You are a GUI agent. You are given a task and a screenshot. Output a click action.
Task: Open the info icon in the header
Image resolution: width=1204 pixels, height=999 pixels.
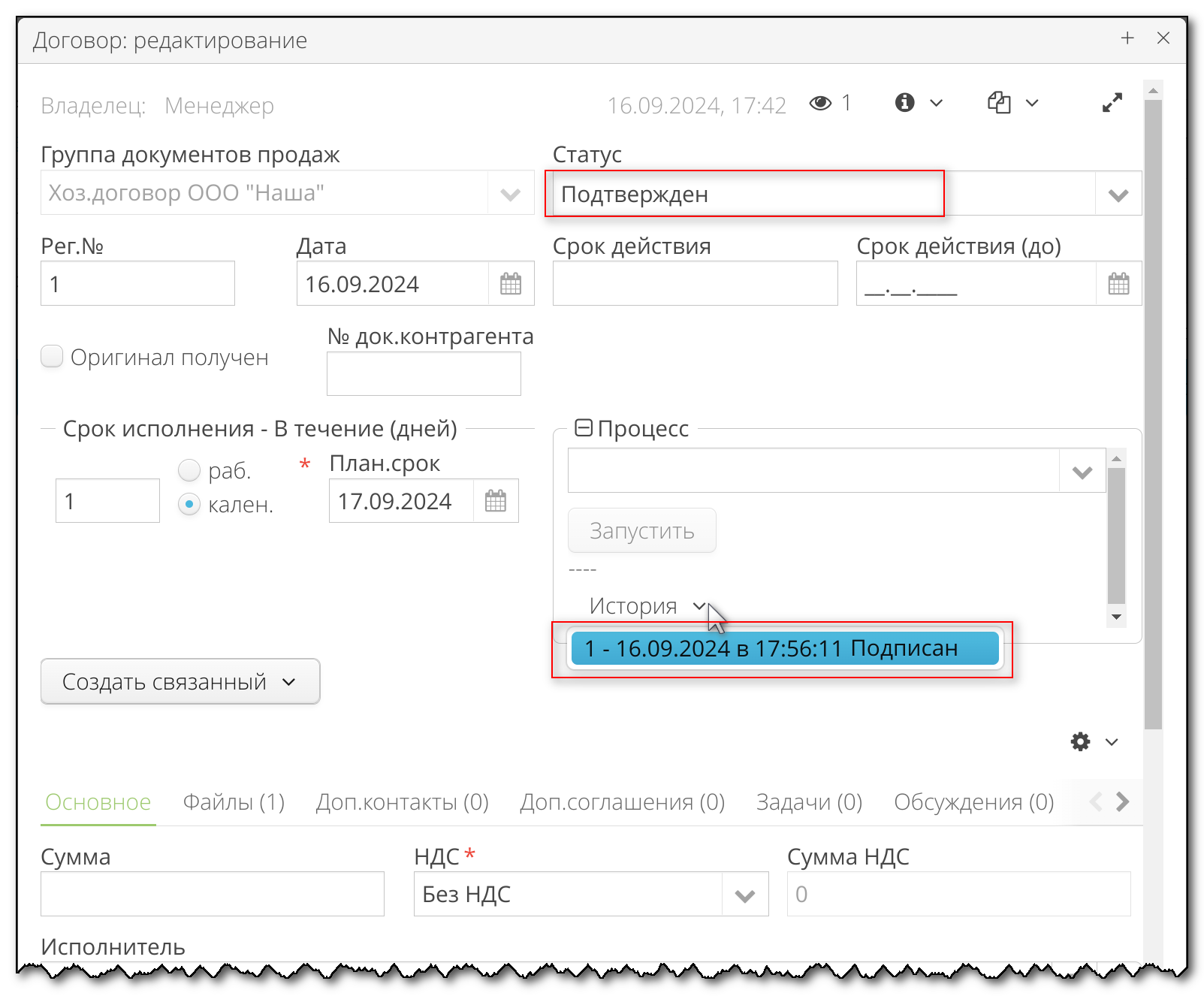pyautogui.click(x=904, y=103)
